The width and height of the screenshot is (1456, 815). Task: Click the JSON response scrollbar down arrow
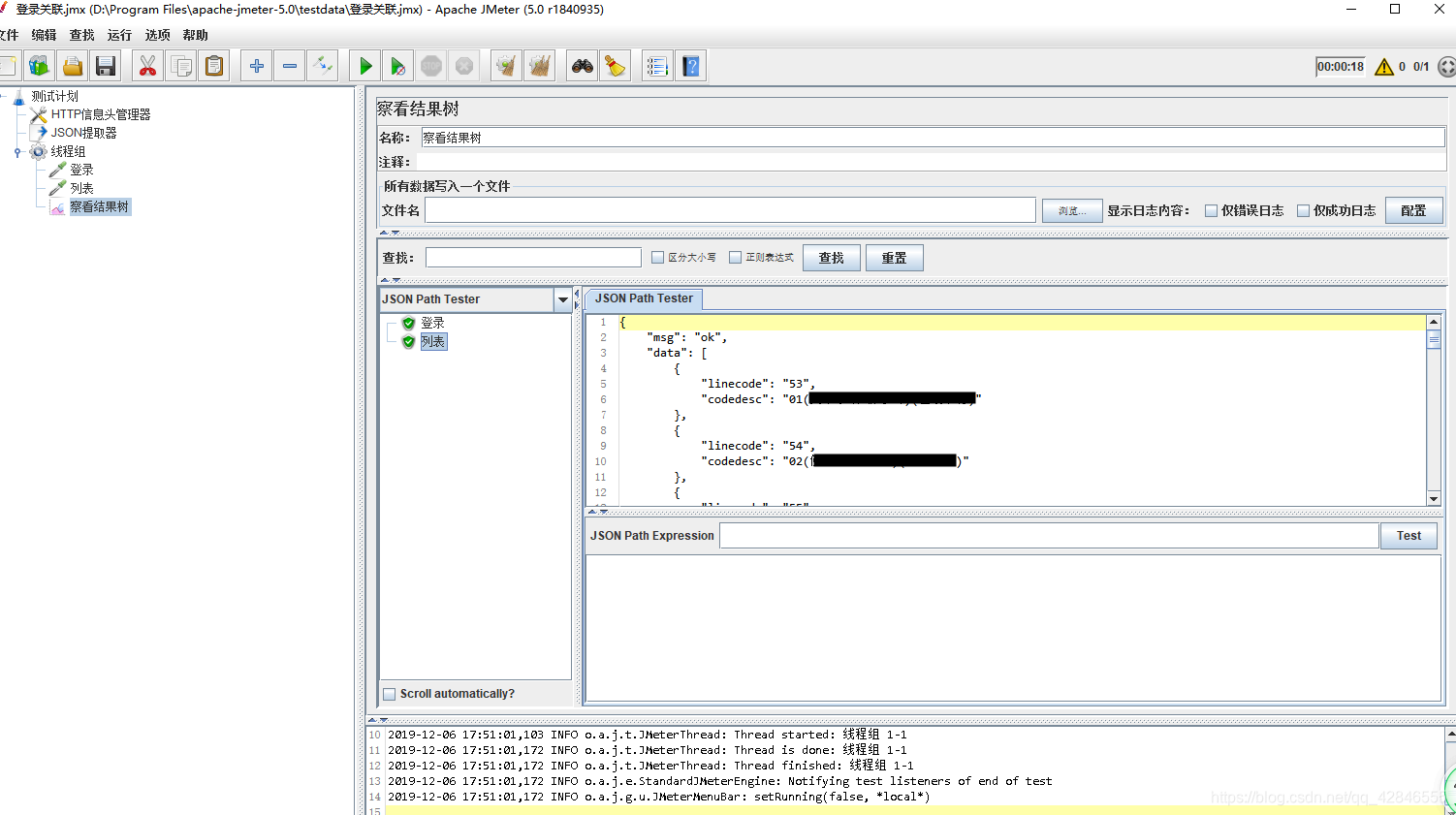1434,498
